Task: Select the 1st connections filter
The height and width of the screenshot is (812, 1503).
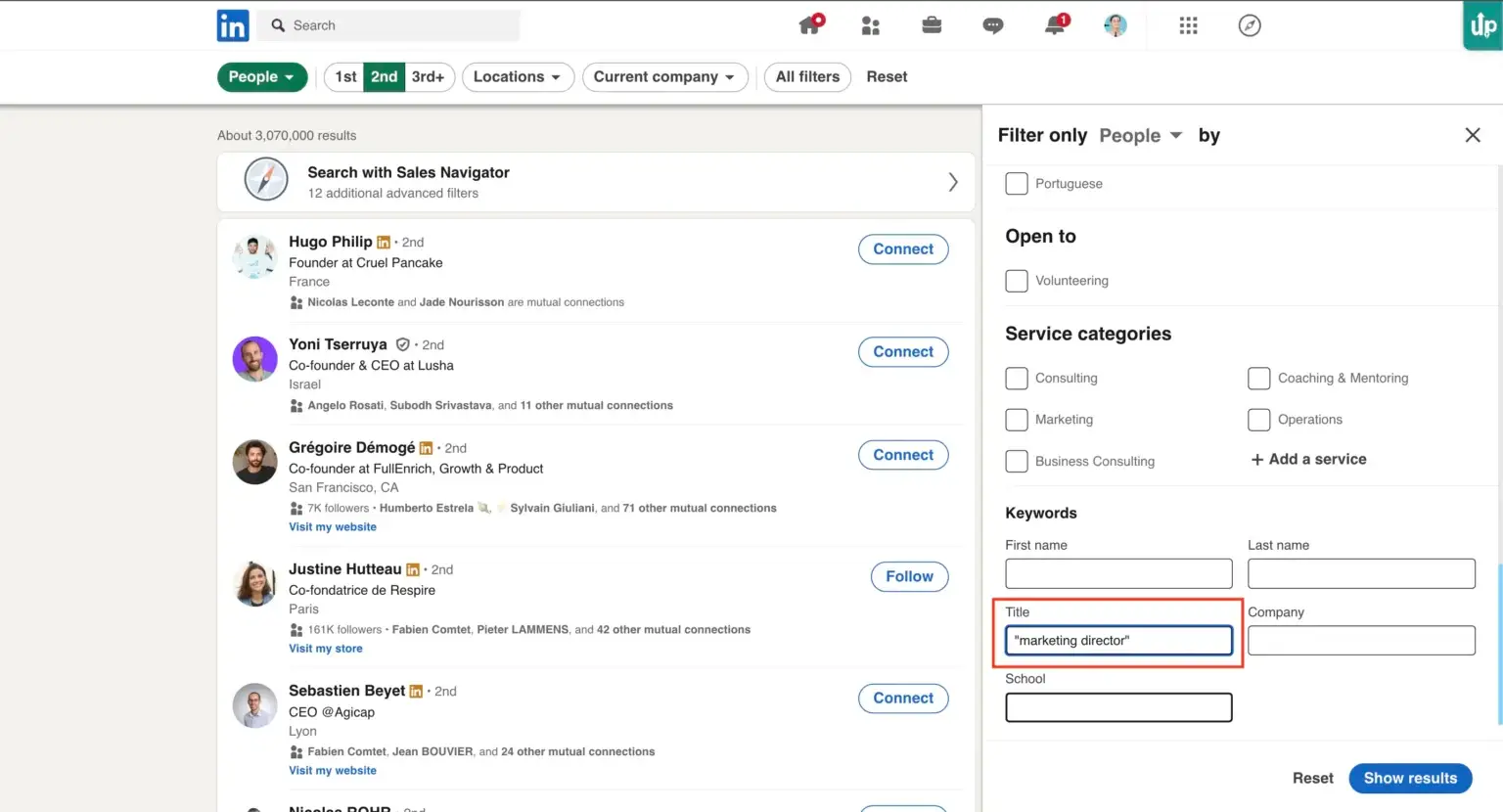Action: (344, 77)
